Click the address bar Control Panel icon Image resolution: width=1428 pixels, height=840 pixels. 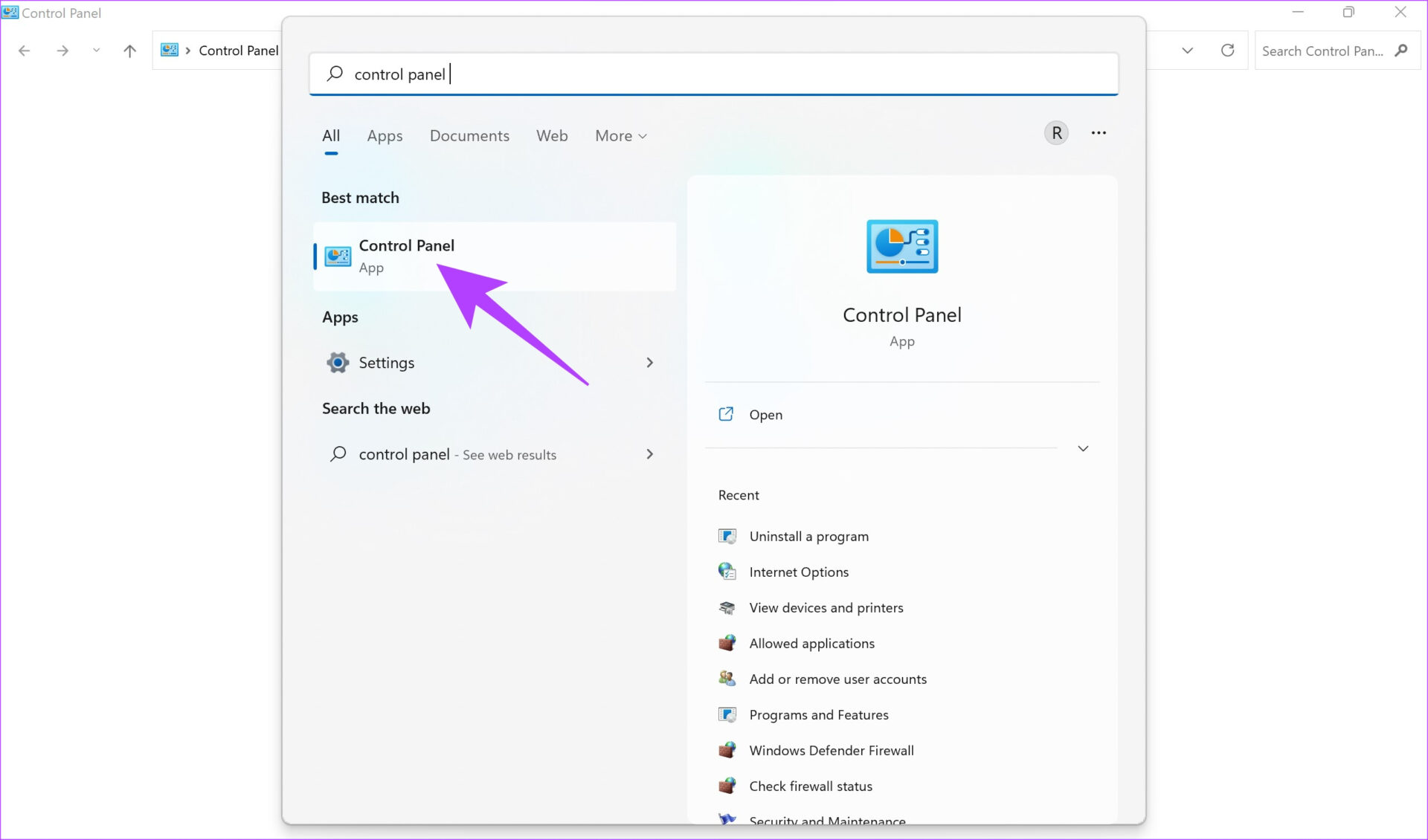pyautogui.click(x=170, y=50)
